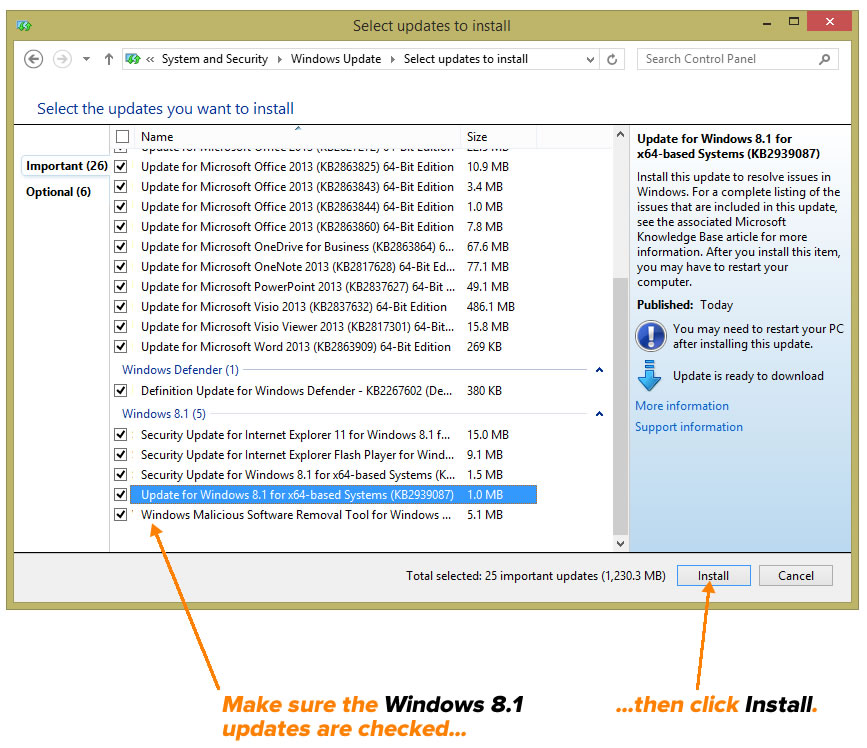Go up one level with the Up arrow
Screen dimensions: 867x748
[109, 59]
